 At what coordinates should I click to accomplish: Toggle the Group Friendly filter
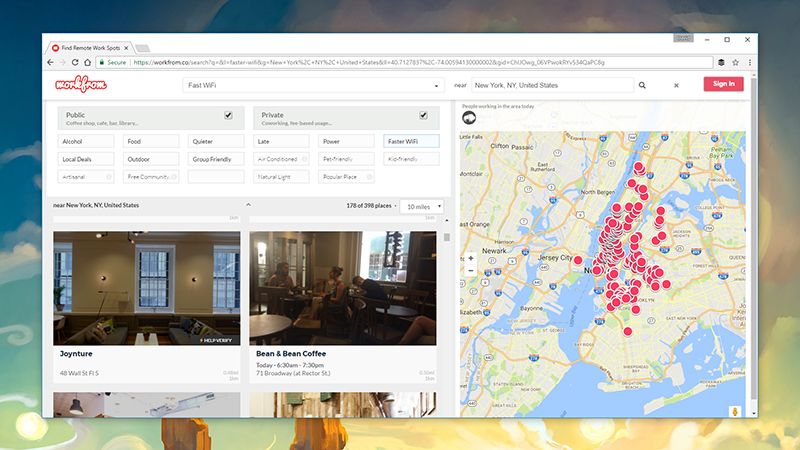pyautogui.click(x=216, y=159)
